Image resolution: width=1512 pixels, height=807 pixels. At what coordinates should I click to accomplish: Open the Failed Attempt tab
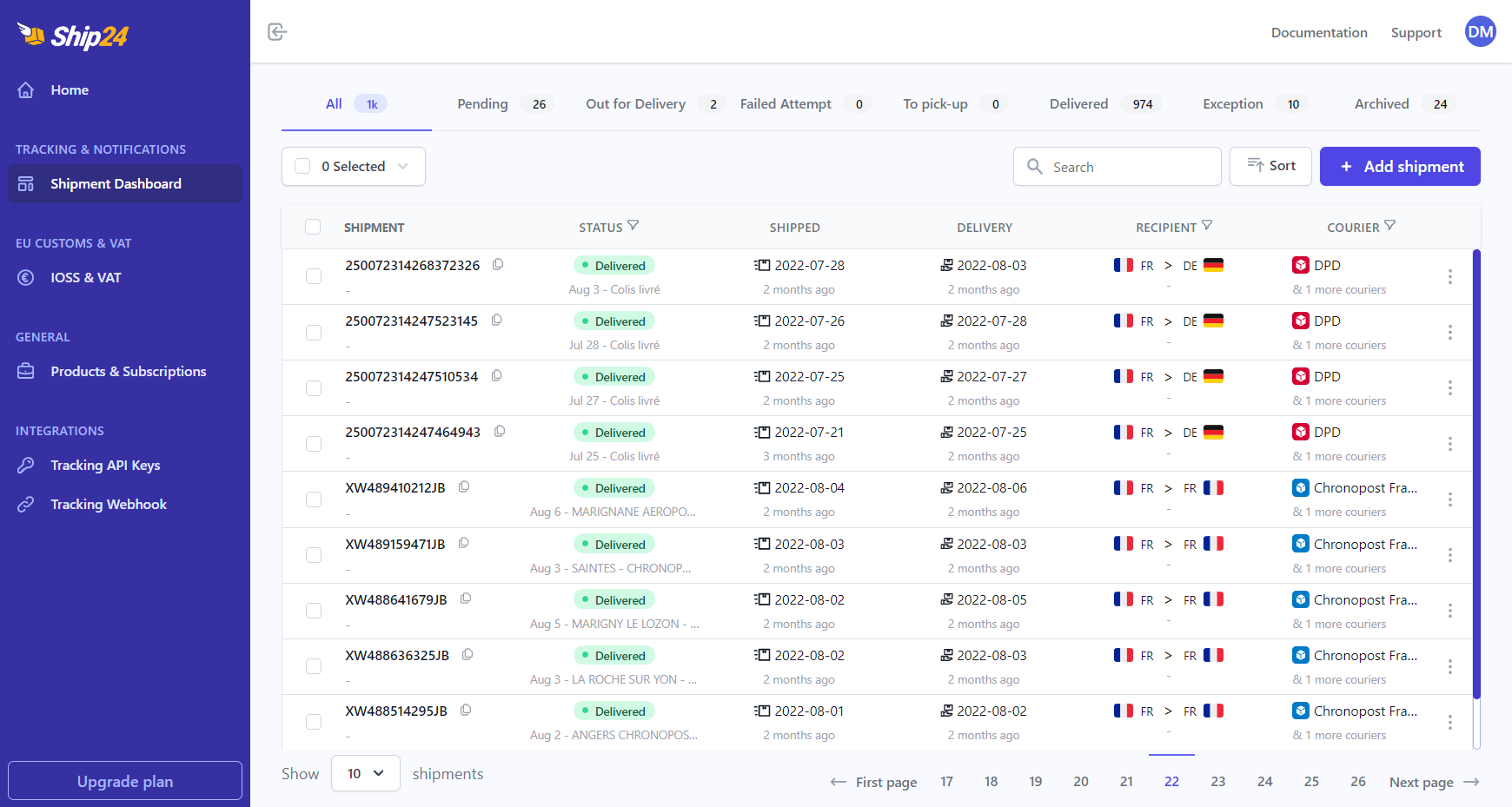coord(785,103)
